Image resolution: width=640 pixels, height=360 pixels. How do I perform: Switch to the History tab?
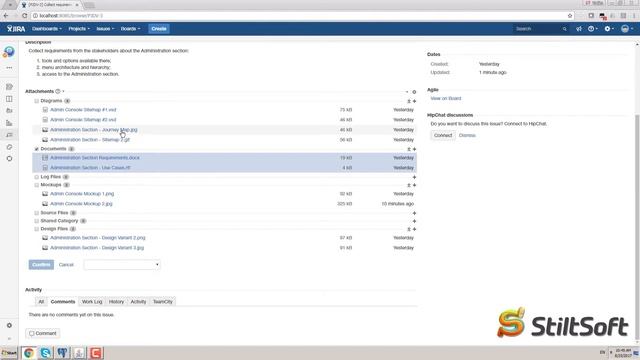[x=116, y=302]
